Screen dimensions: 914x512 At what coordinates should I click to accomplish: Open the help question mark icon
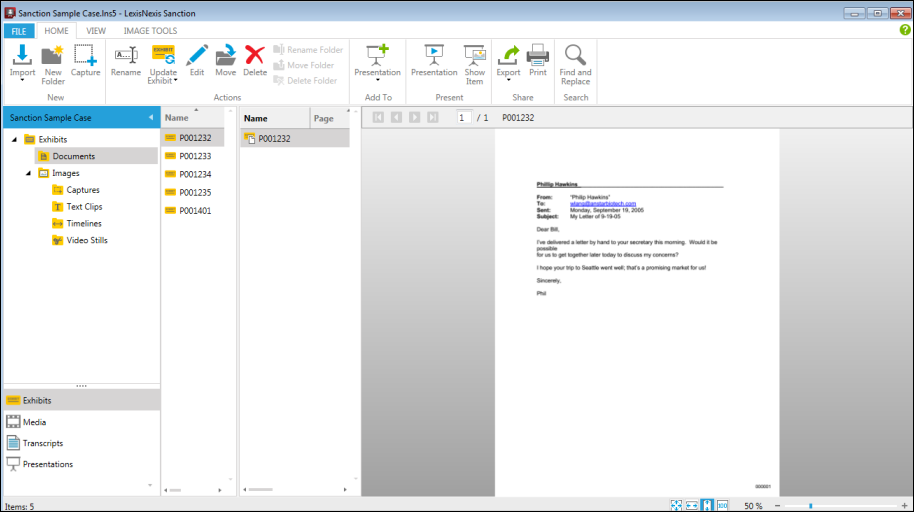[905, 30]
